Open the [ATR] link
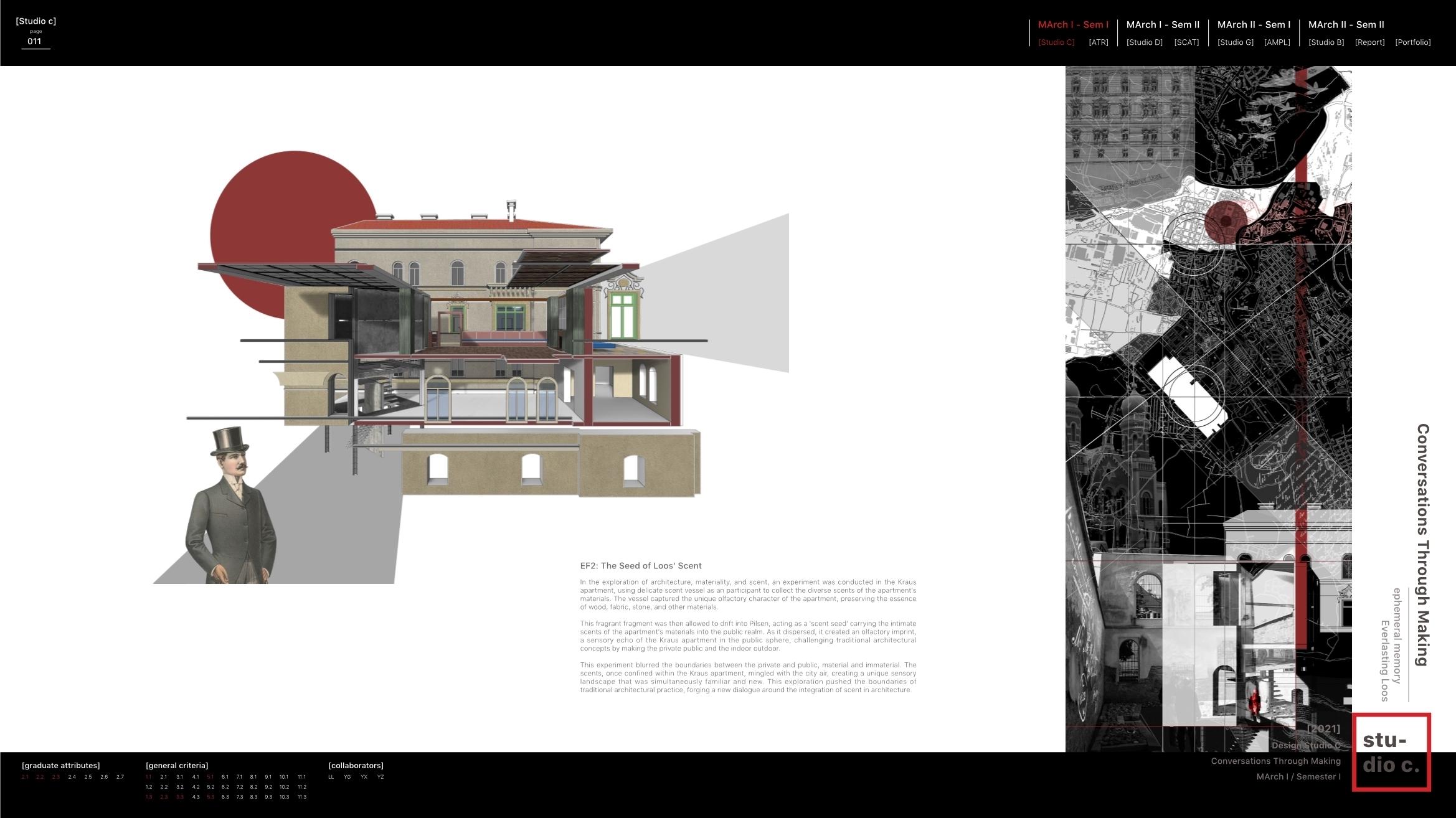This screenshot has width=1456, height=818. click(1098, 42)
